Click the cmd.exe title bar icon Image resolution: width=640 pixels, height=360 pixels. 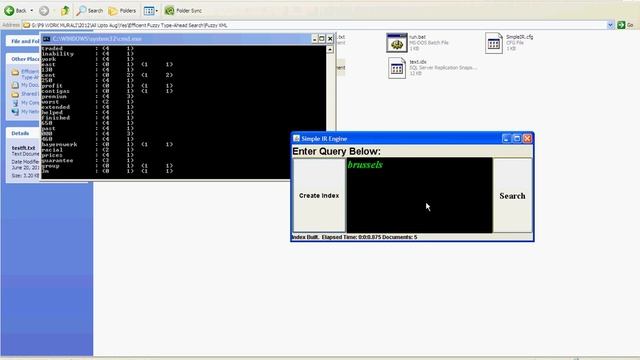pos(47,39)
